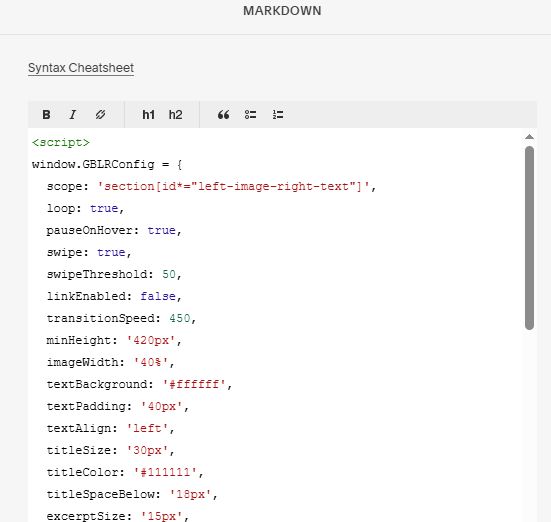Create a bulleted list

[251, 115]
